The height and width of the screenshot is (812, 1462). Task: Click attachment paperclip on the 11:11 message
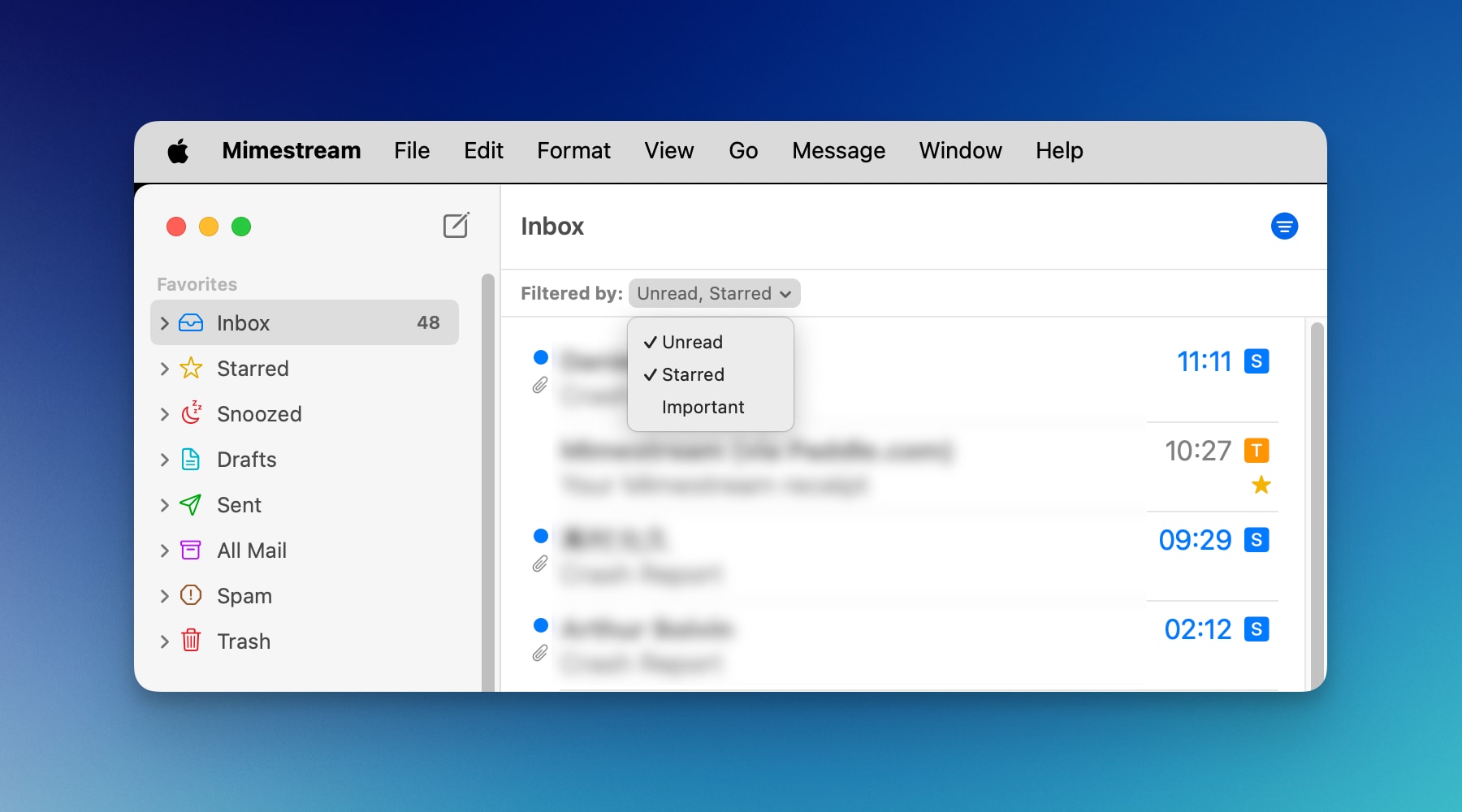[540, 385]
